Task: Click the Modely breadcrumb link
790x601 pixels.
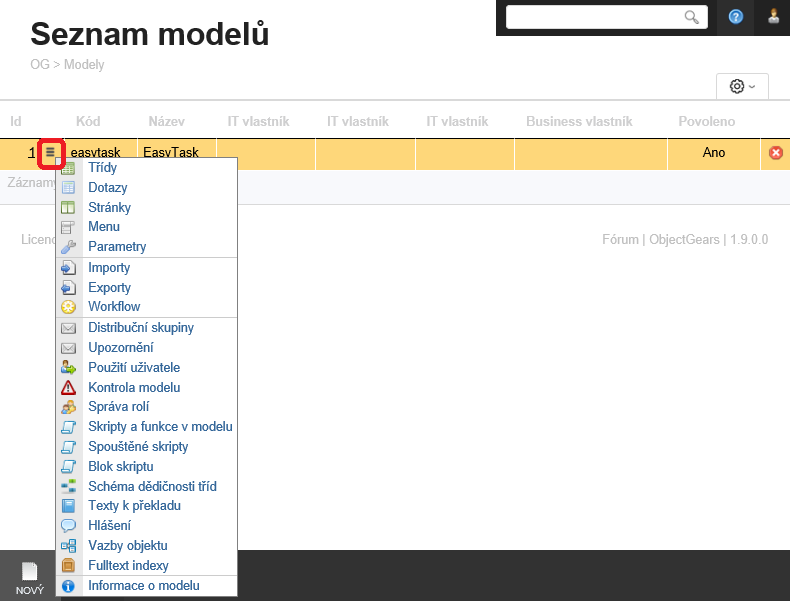Action: (84, 64)
